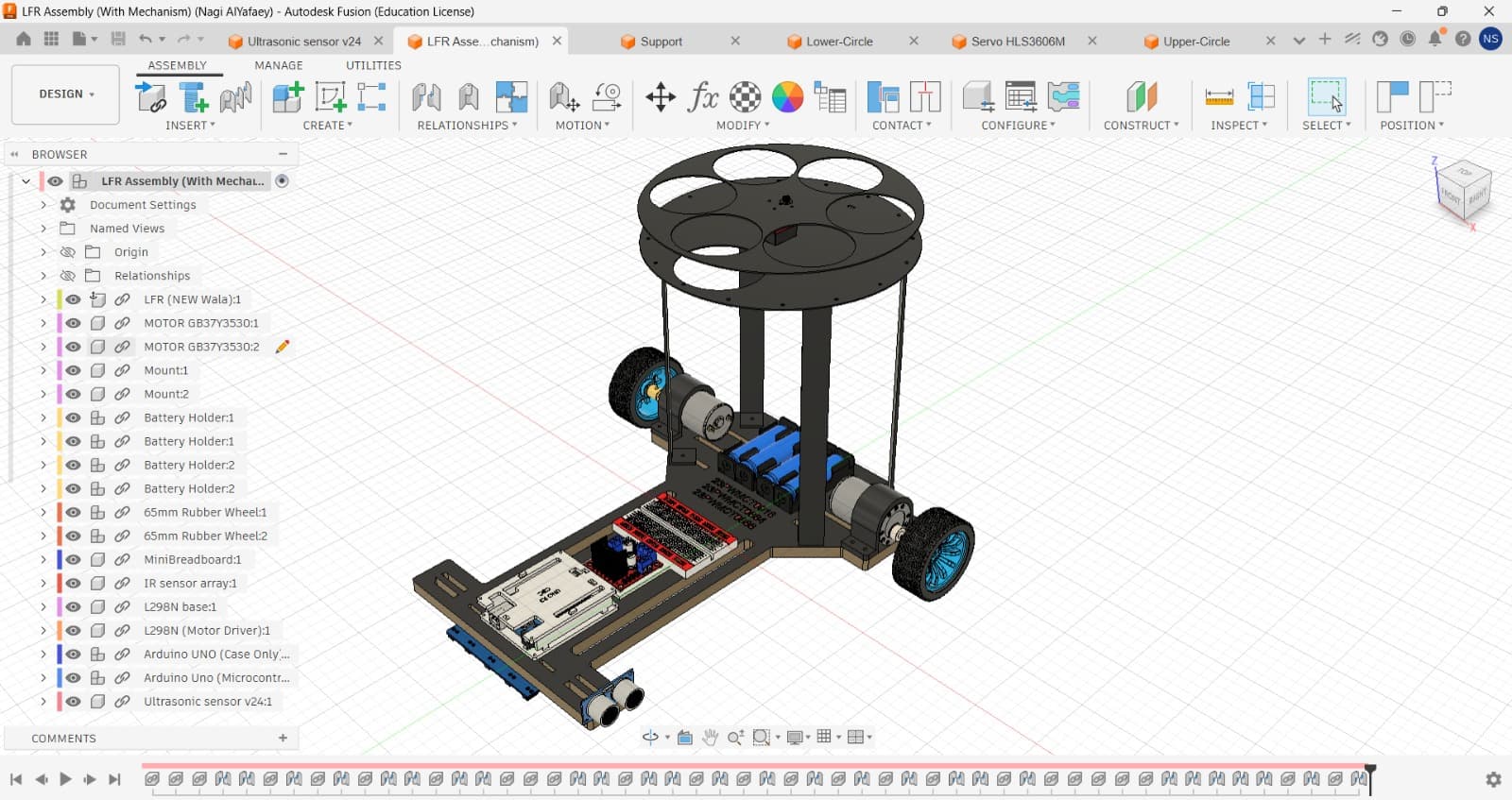The image size is (1512, 800).
Task: Open the Physical Material checker sphere icon
Action: [x=746, y=96]
